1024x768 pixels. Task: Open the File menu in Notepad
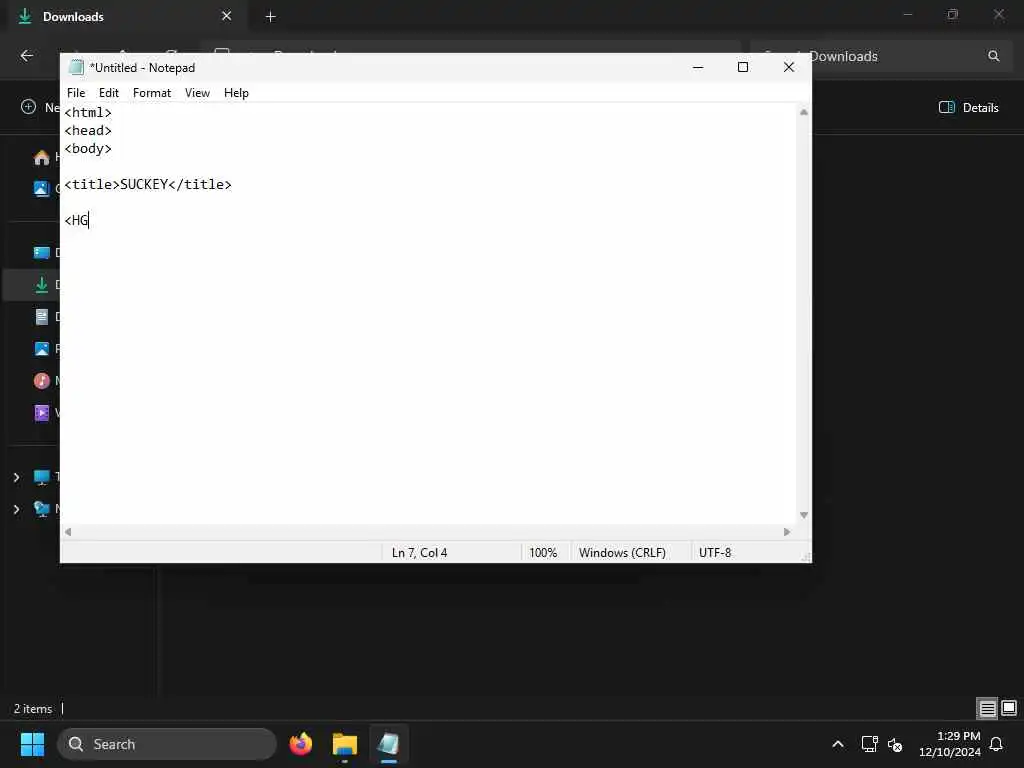click(76, 93)
